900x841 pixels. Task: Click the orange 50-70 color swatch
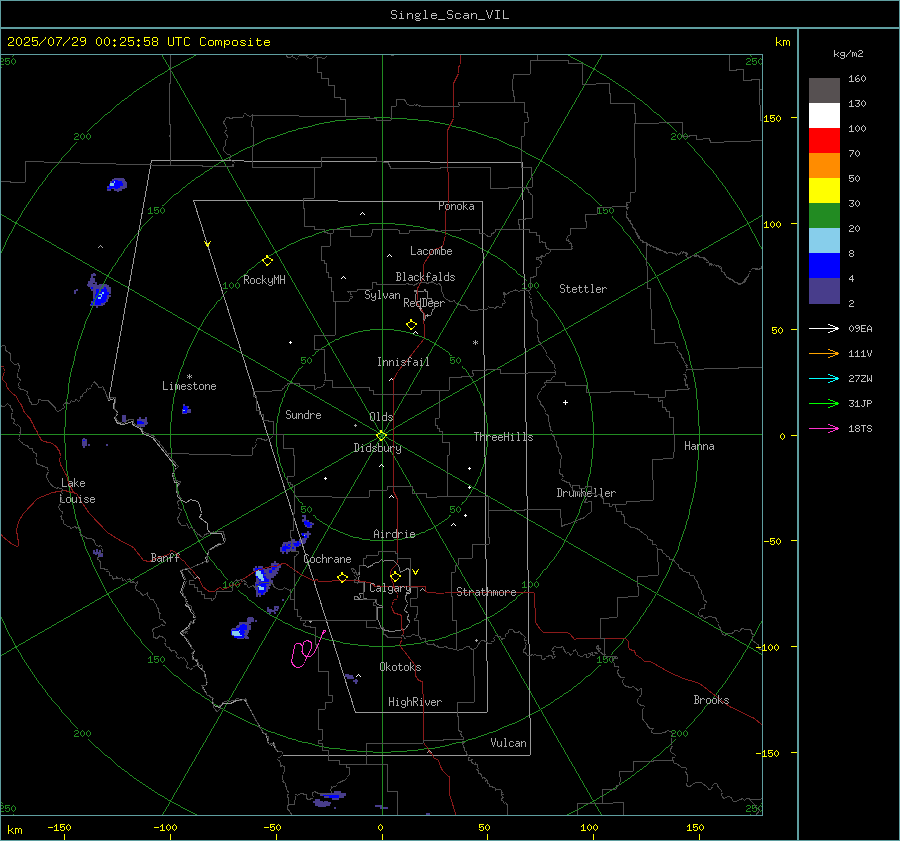tap(824, 165)
